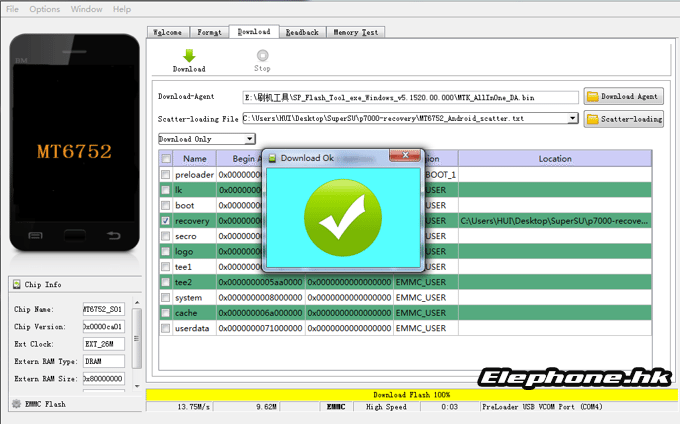Uncheck the recovery partition checkbox
Screen dimensions: 680x424
click(x=166, y=220)
